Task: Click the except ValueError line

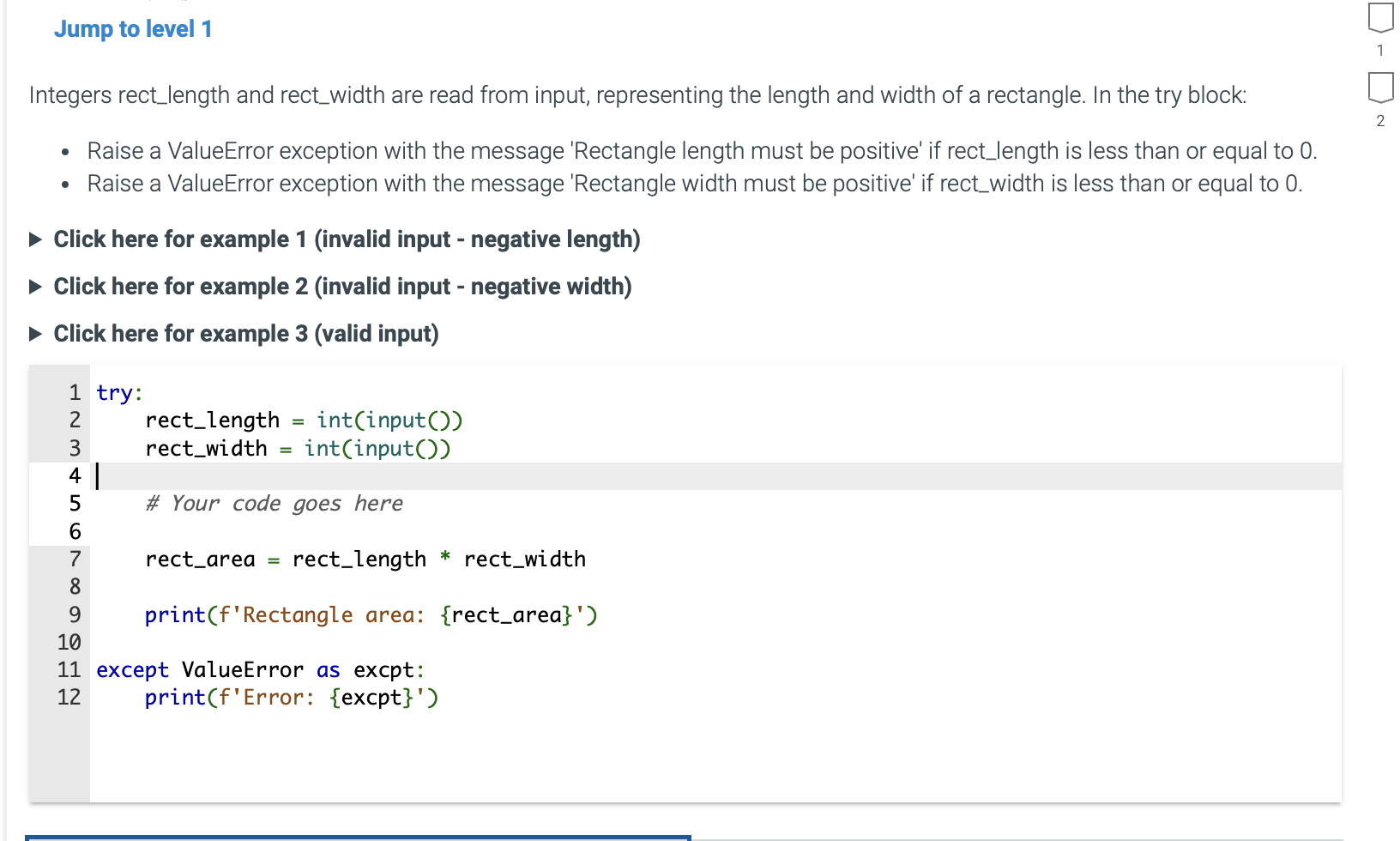Action: (x=257, y=670)
